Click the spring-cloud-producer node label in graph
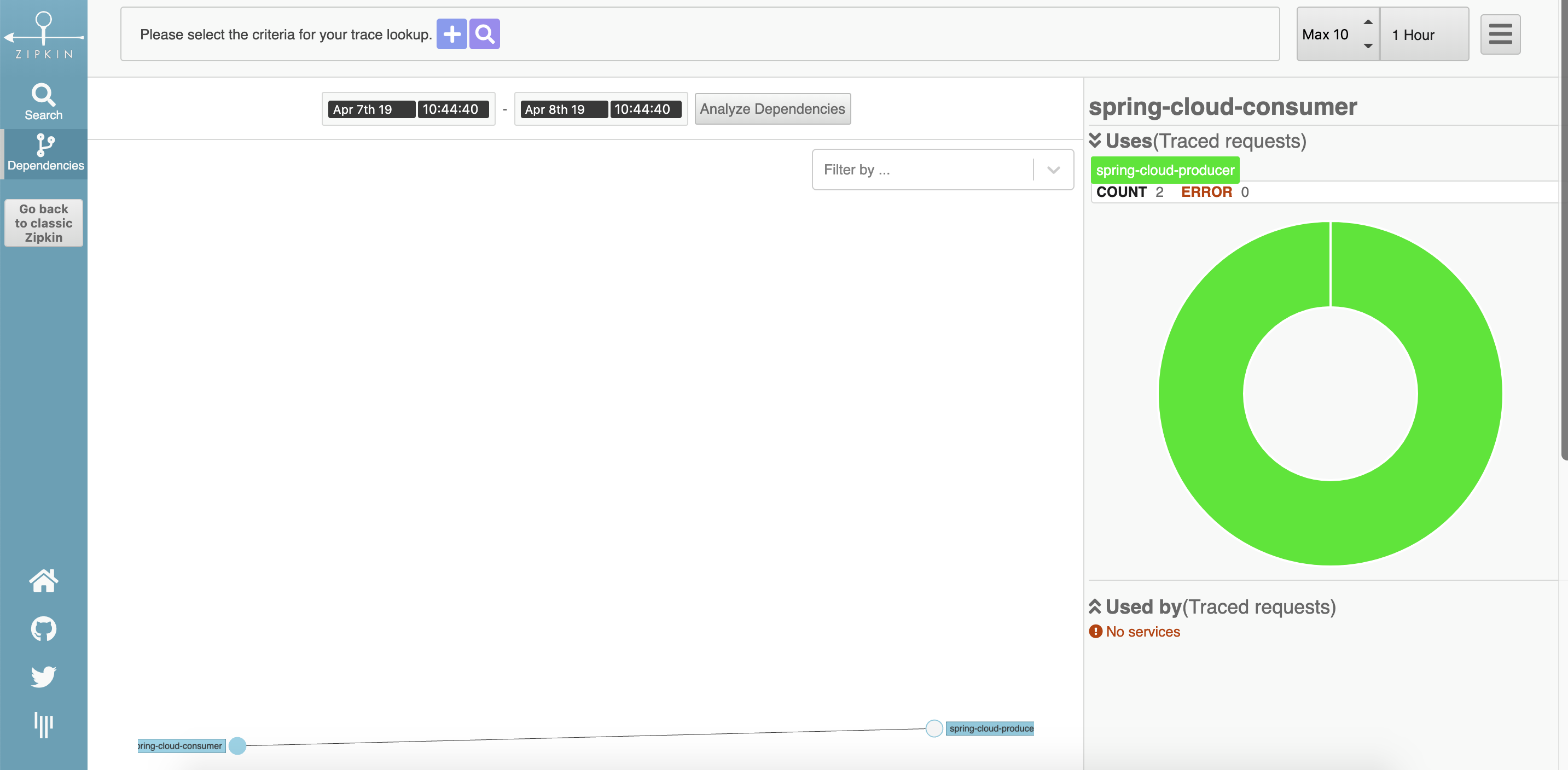Screen dimensions: 1568x770 [x=990, y=728]
